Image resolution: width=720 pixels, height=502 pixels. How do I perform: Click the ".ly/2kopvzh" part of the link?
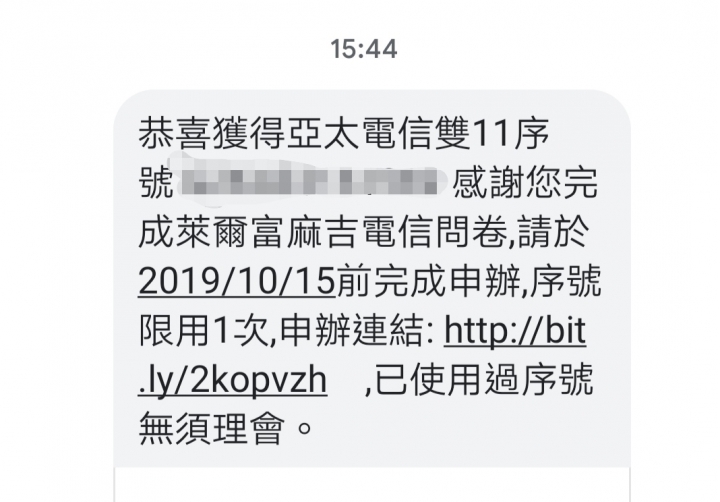232,381
